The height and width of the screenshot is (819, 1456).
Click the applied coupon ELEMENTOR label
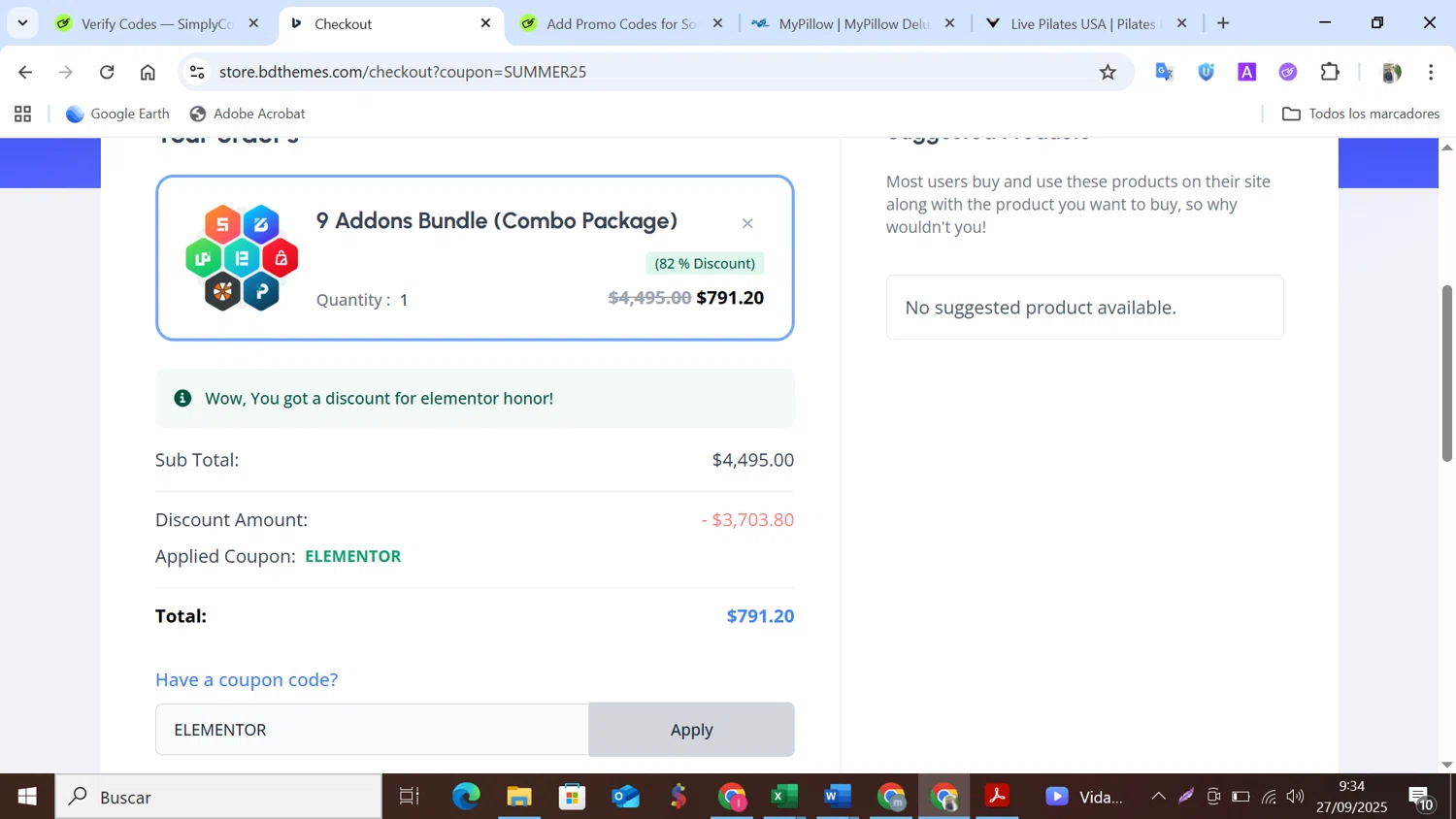coord(353,556)
